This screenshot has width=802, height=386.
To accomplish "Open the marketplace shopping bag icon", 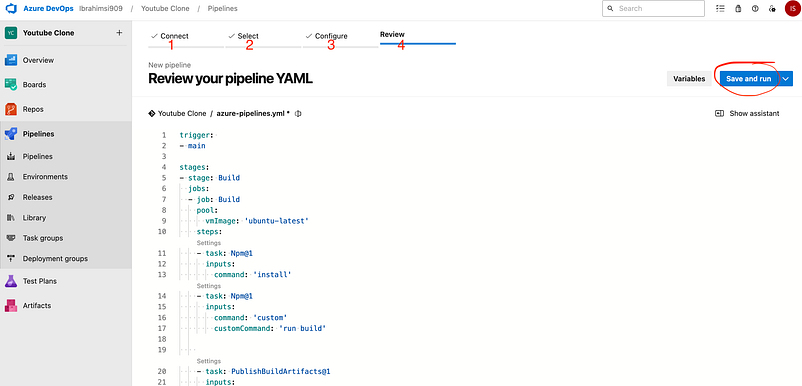I will pyautogui.click(x=738, y=9).
